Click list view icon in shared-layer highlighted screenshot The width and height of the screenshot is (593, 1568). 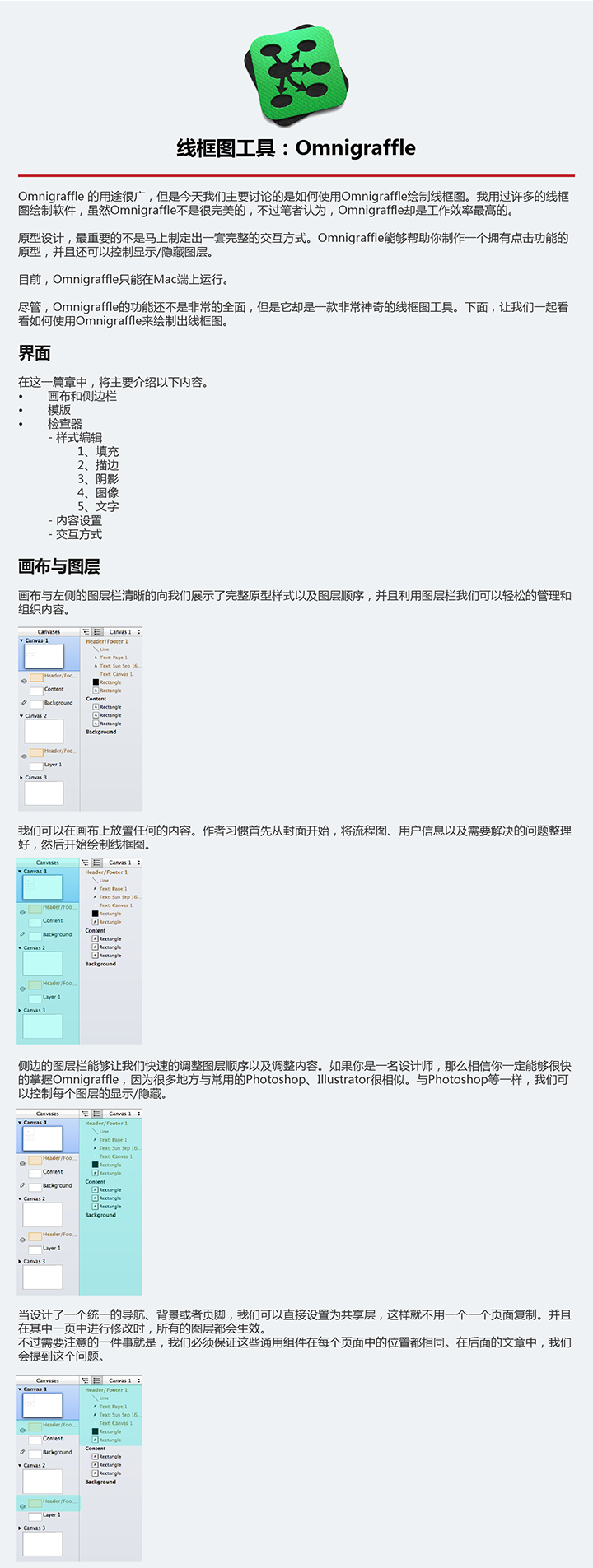[96, 1380]
